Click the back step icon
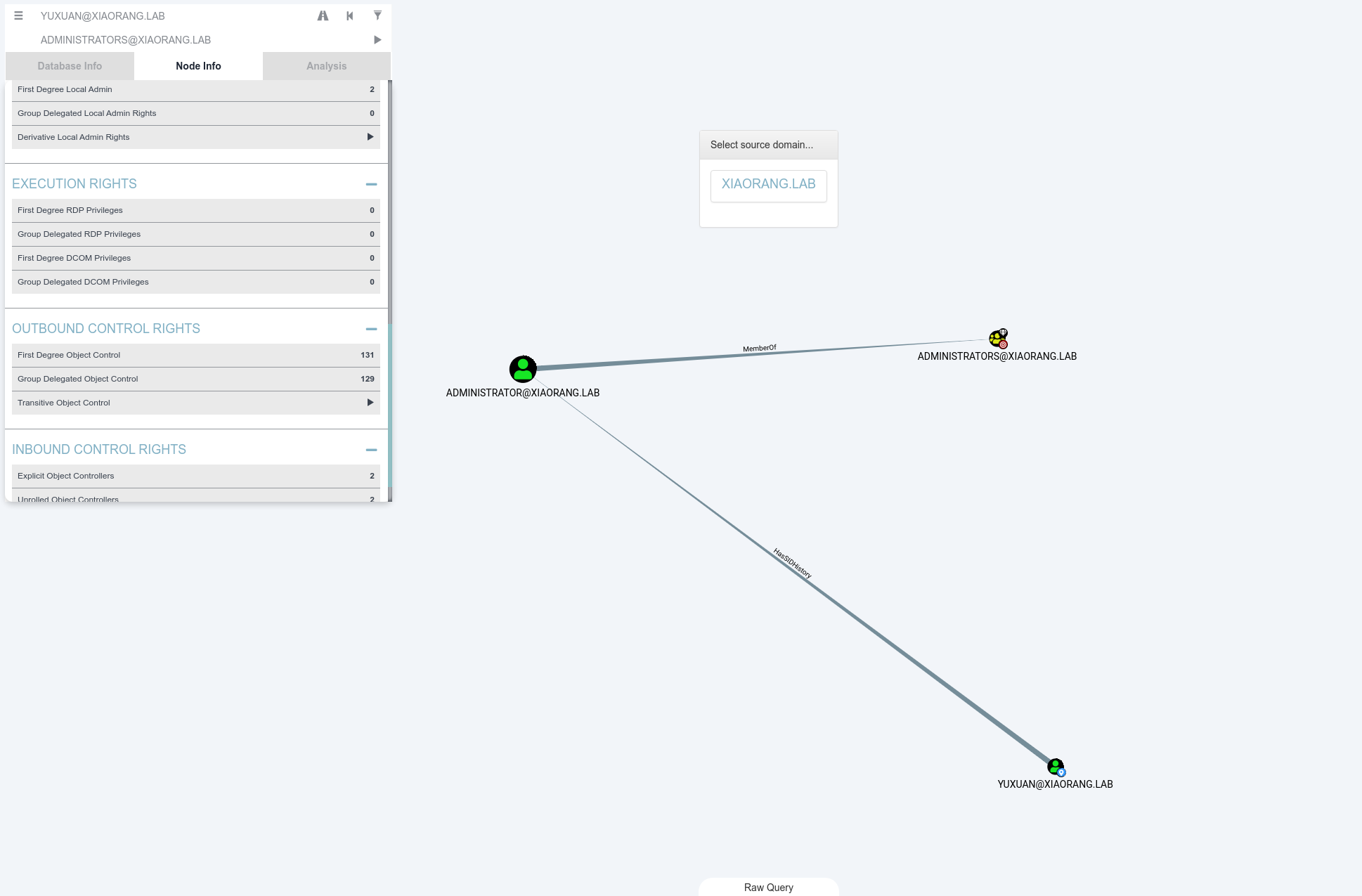1362x896 pixels. coord(350,15)
